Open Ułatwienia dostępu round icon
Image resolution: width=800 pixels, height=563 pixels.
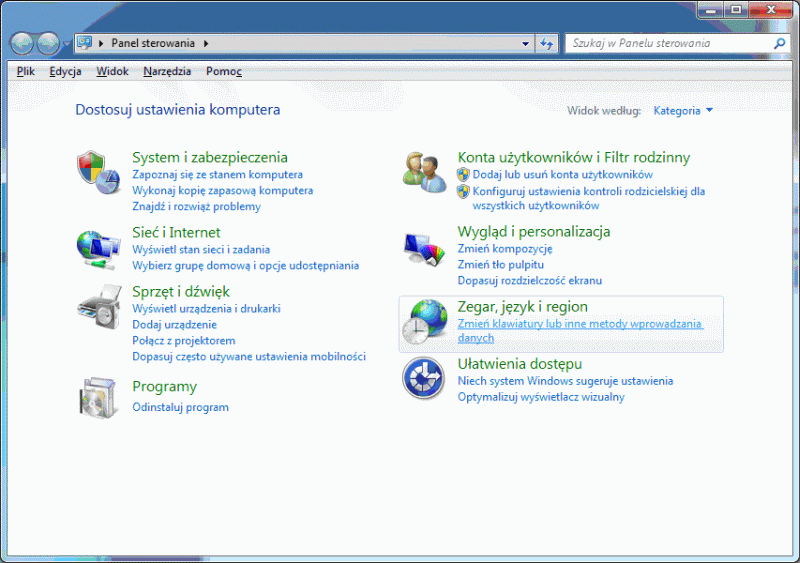point(423,378)
